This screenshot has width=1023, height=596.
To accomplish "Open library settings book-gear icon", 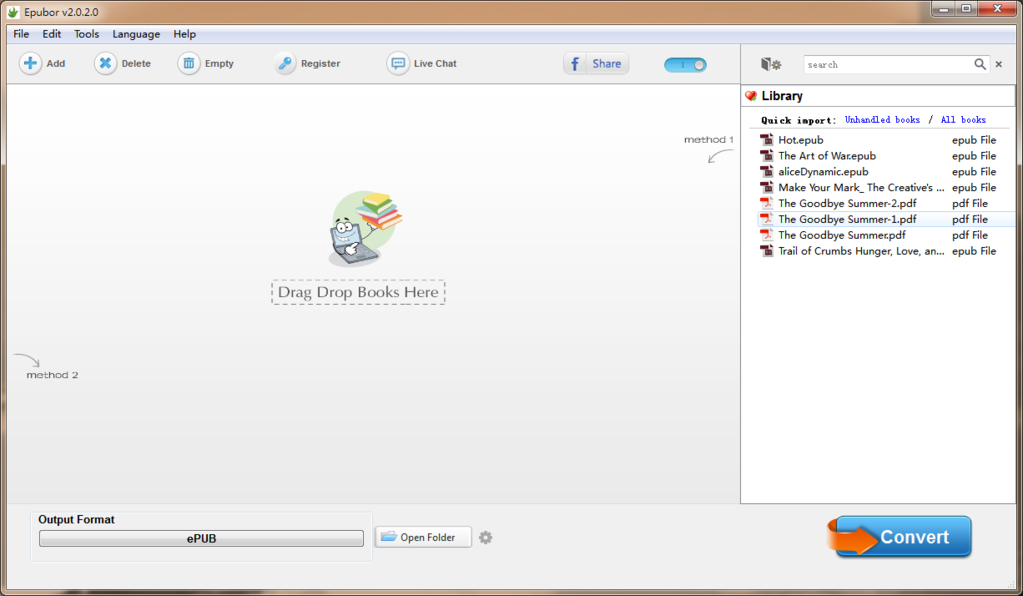I will pos(771,64).
